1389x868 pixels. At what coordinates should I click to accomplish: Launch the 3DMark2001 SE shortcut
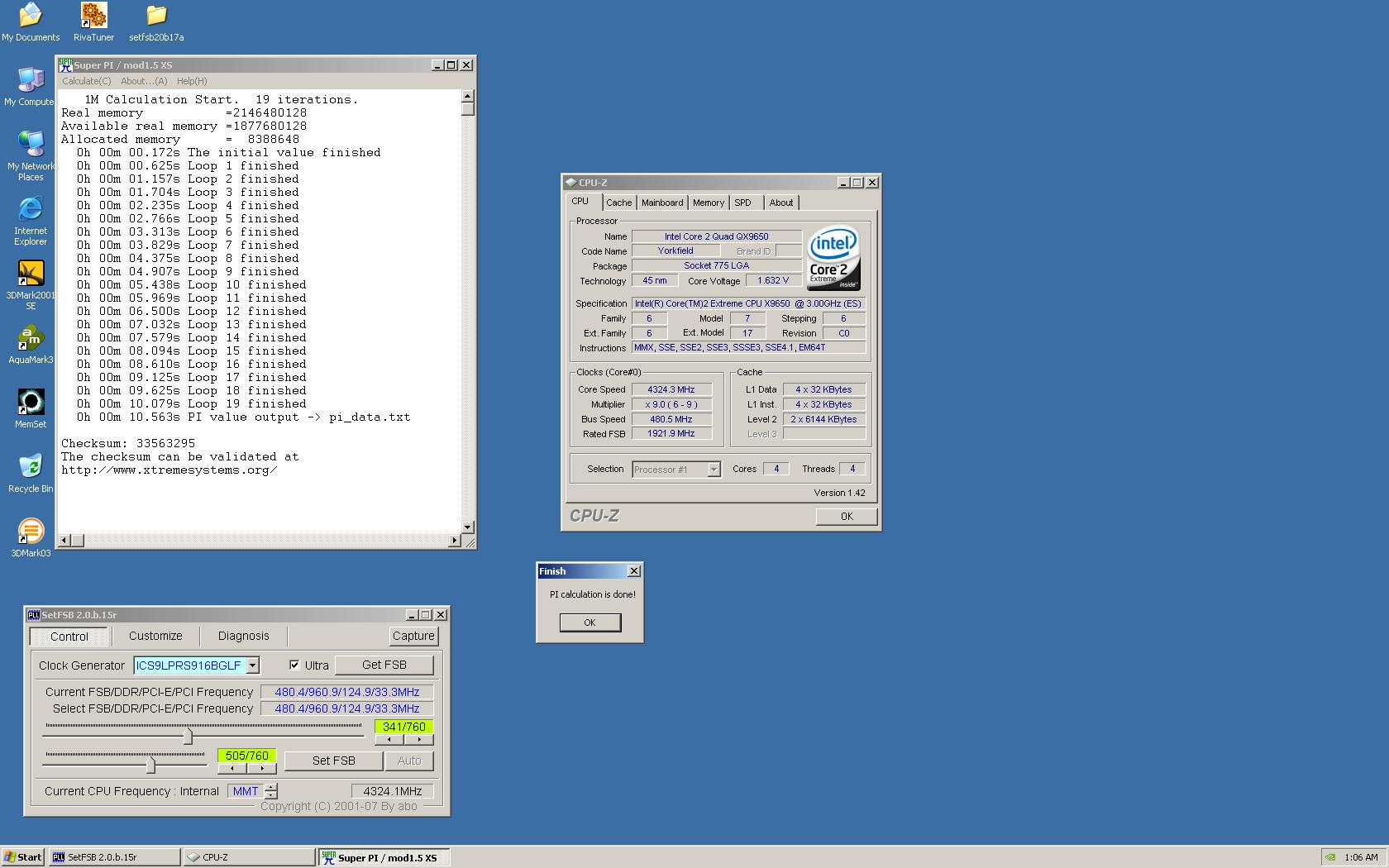coord(31,285)
